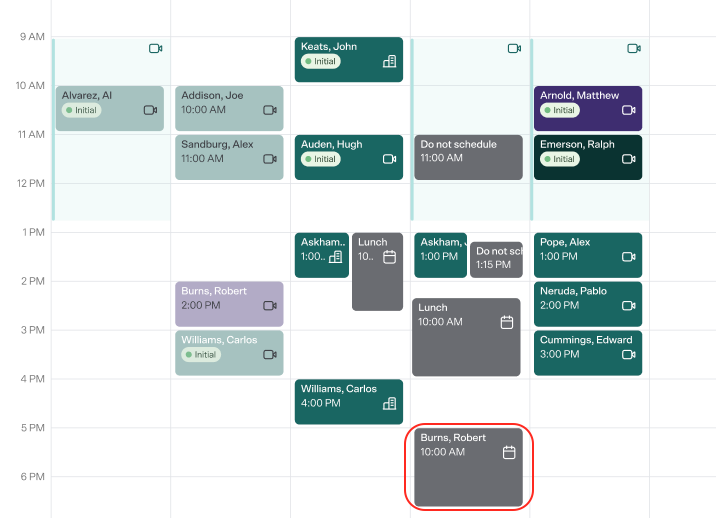Click the 9 AM time label
Screen dimensions: 716x518
pyautogui.click(x=32, y=37)
